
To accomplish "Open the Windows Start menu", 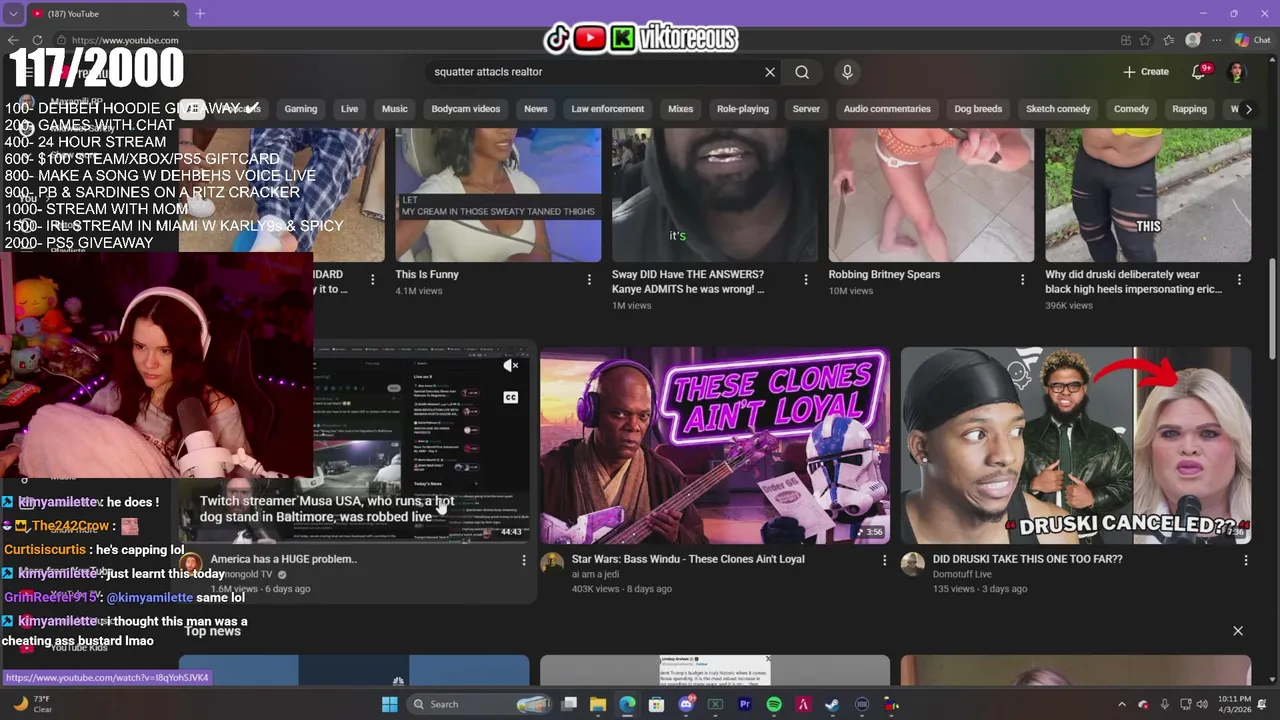I will (x=390, y=704).
